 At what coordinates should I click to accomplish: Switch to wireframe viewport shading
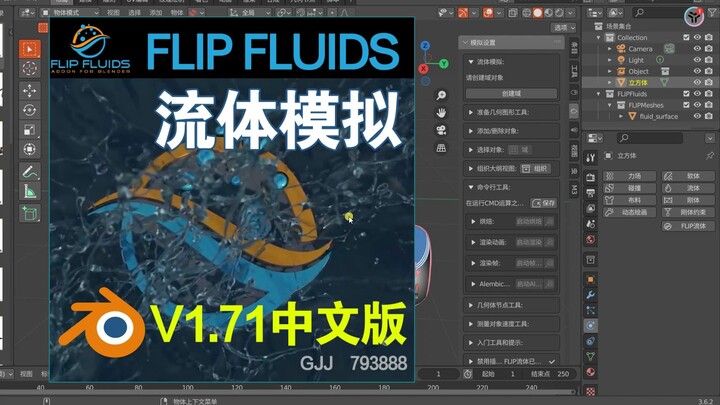point(527,13)
